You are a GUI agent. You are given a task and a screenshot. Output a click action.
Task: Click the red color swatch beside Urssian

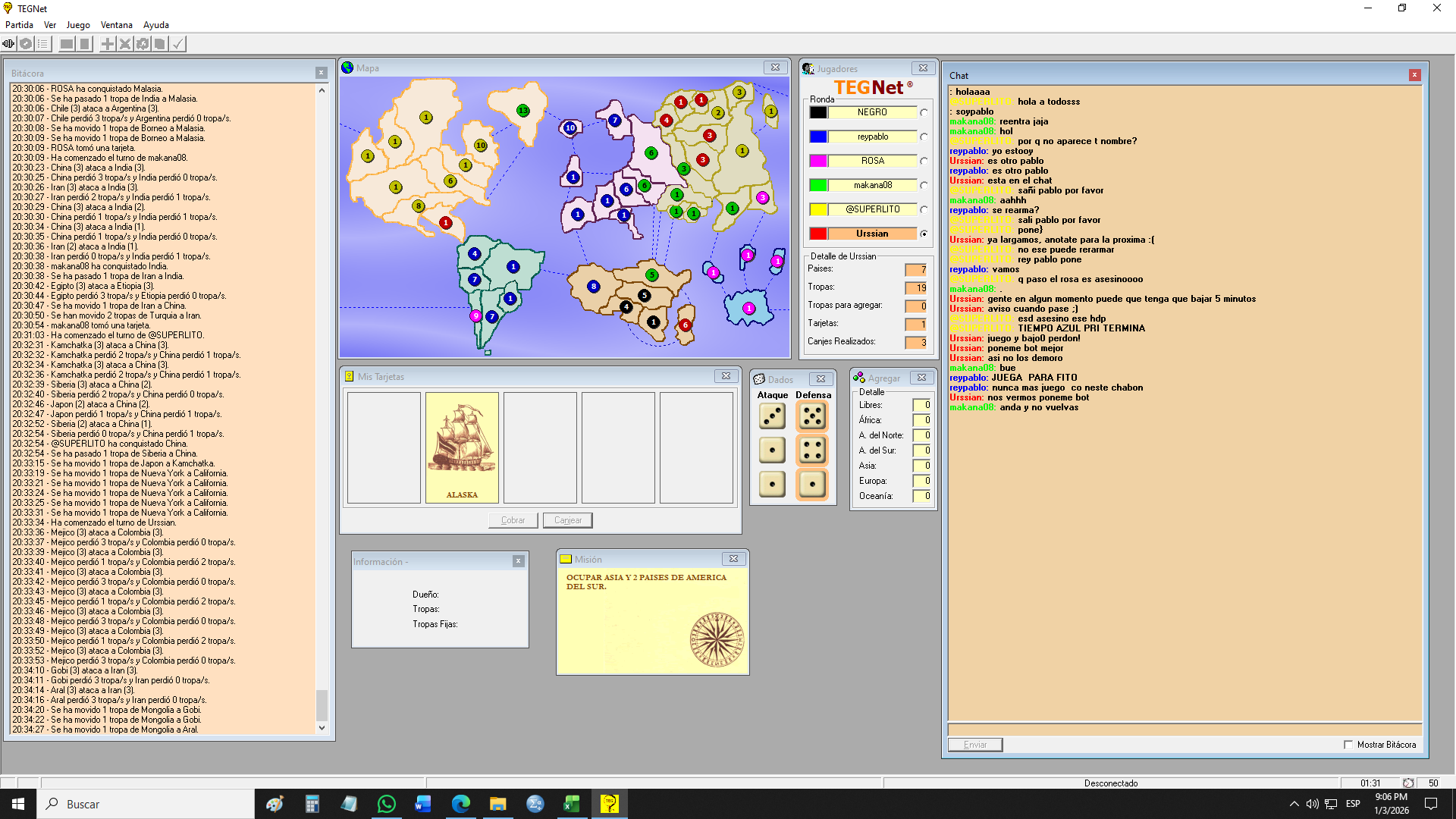818,234
